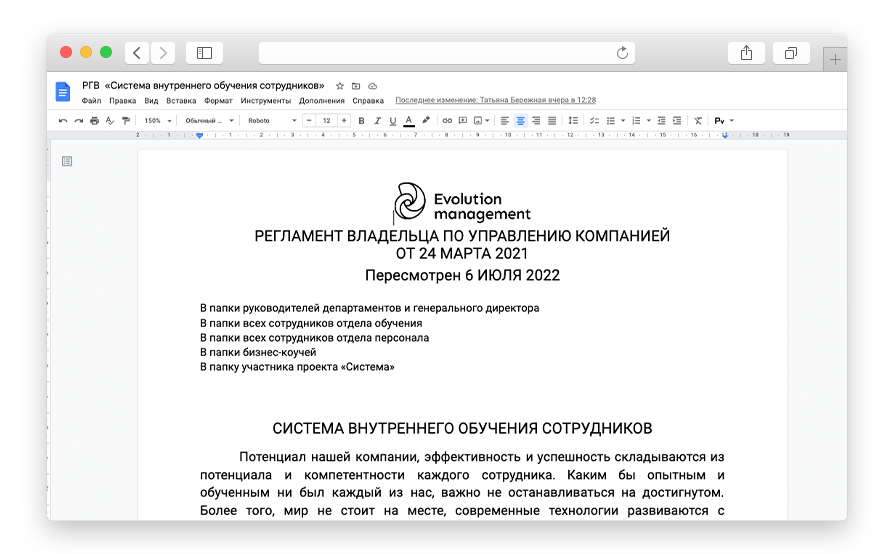The height and width of the screenshot is (554, 894).
Task: Clear text formatting
Action: 698,121
